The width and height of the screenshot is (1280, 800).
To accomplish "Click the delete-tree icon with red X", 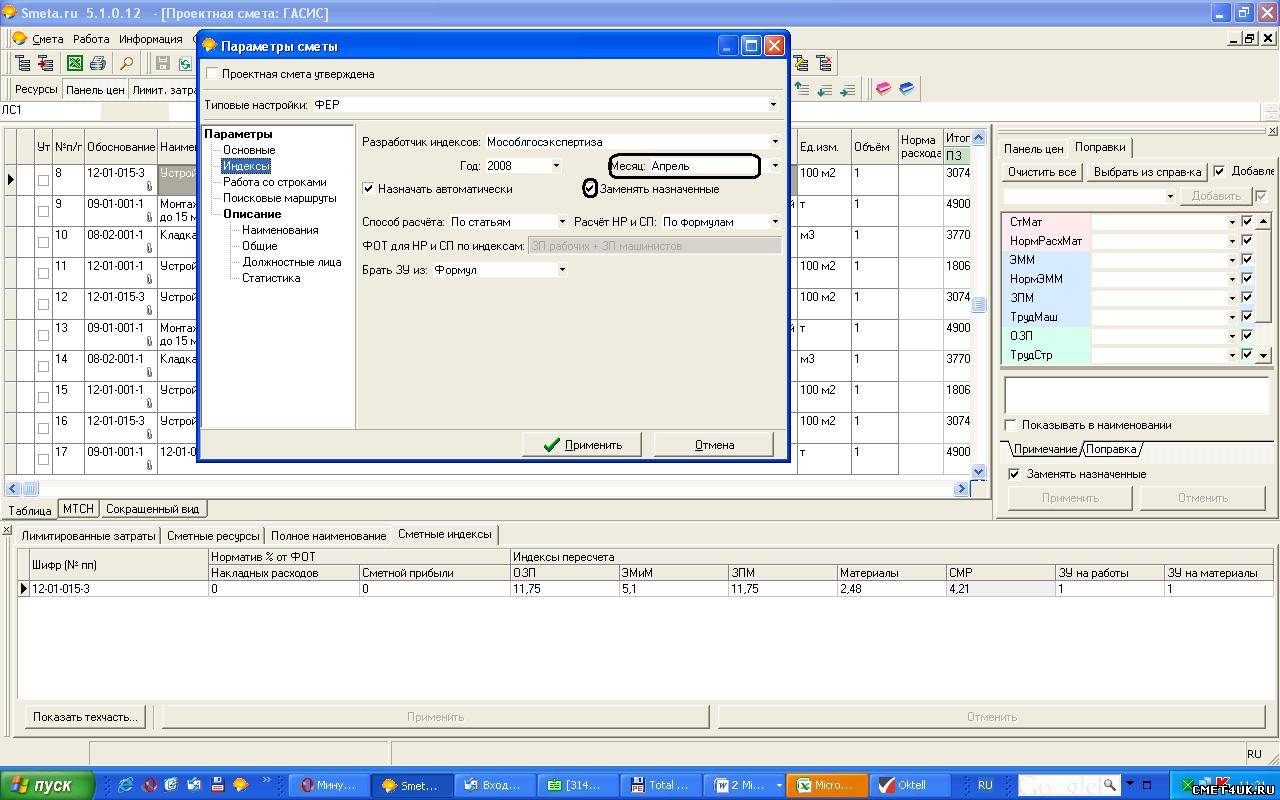I will [825, 63].
